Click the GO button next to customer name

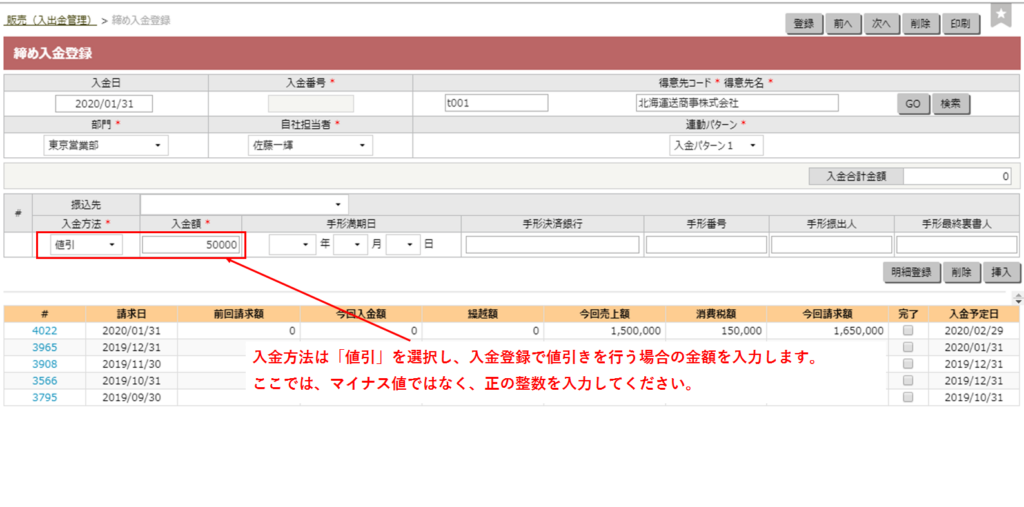(912, 103)
